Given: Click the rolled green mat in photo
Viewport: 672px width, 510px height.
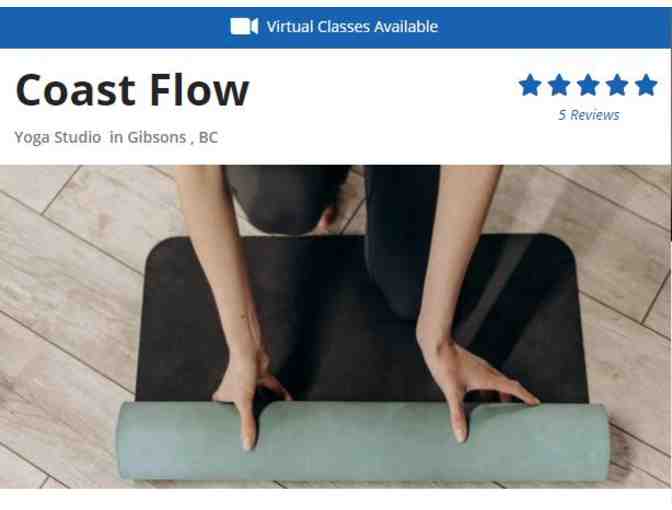Looking at the screenshot, I should (x=363, y=441).
